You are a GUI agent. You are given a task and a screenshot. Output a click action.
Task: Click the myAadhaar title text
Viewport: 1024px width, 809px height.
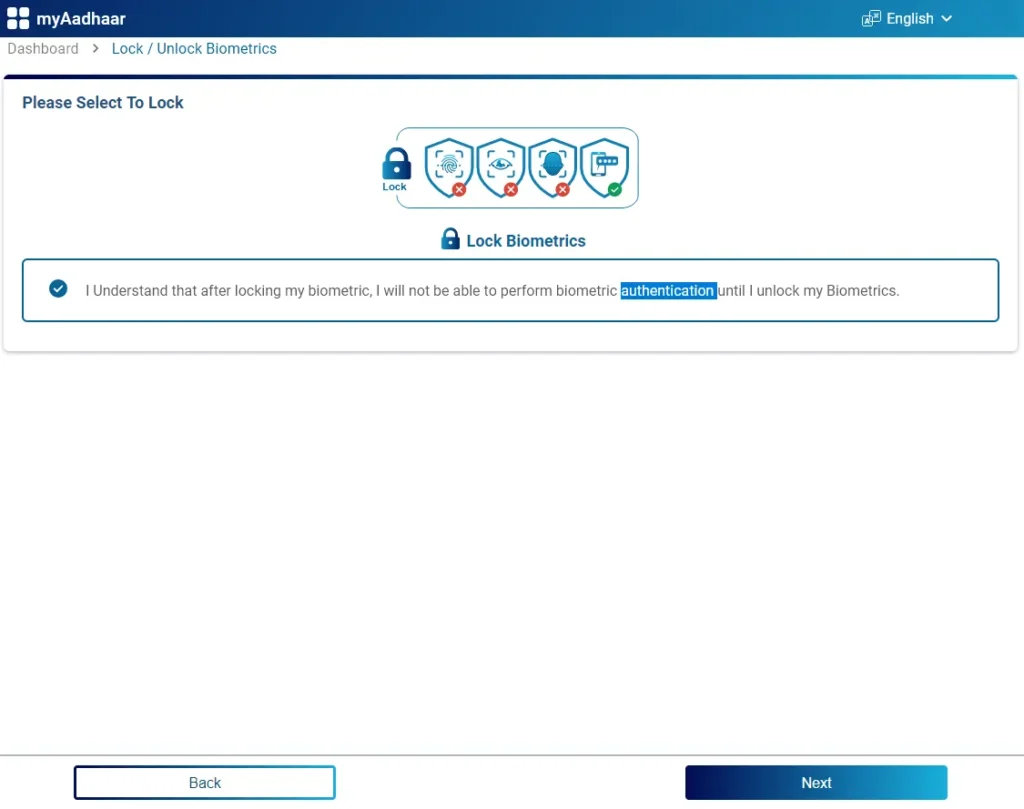[80, 18]
